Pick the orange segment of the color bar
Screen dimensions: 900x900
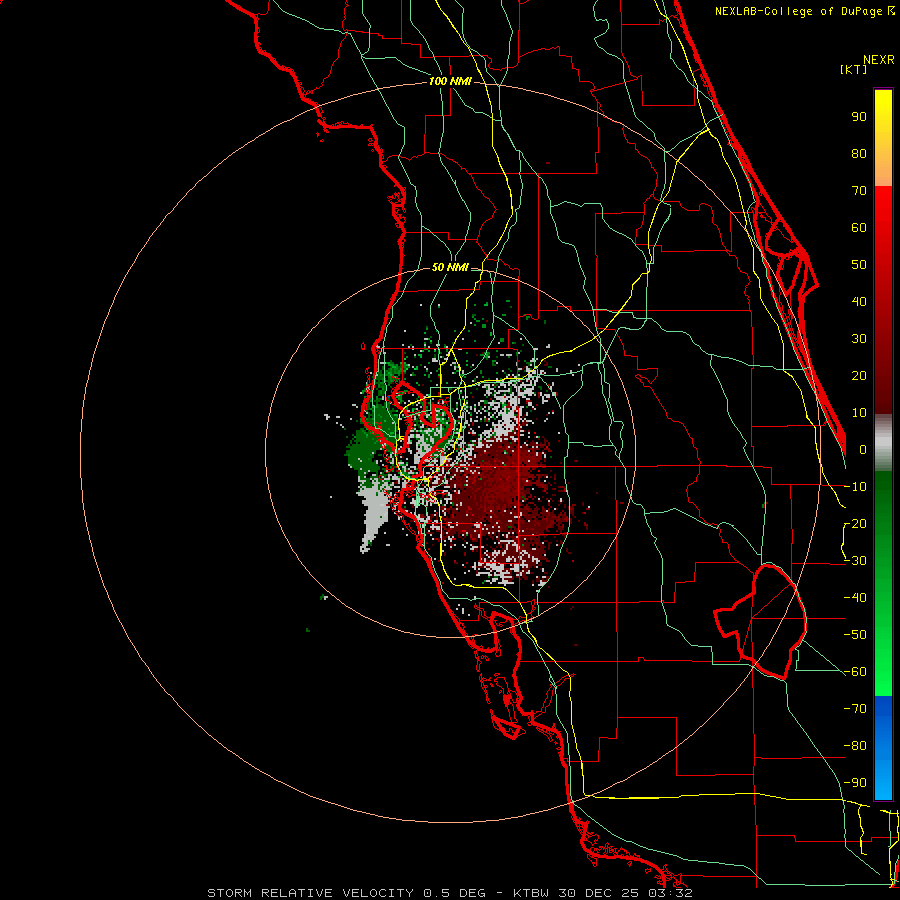883,172
